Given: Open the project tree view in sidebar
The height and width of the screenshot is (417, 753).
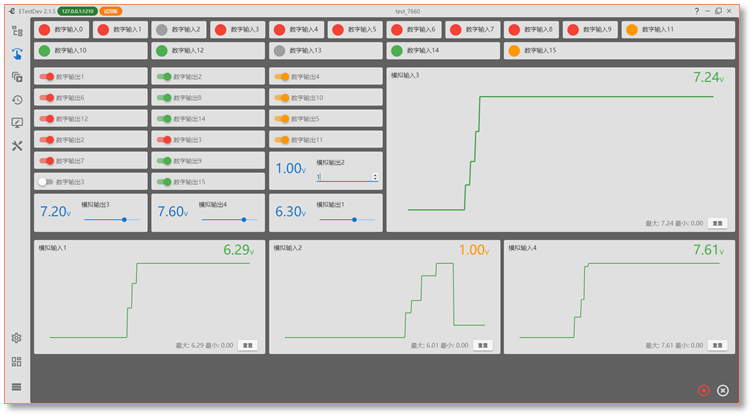Looking at the screenshot, I should coord(17,31).
